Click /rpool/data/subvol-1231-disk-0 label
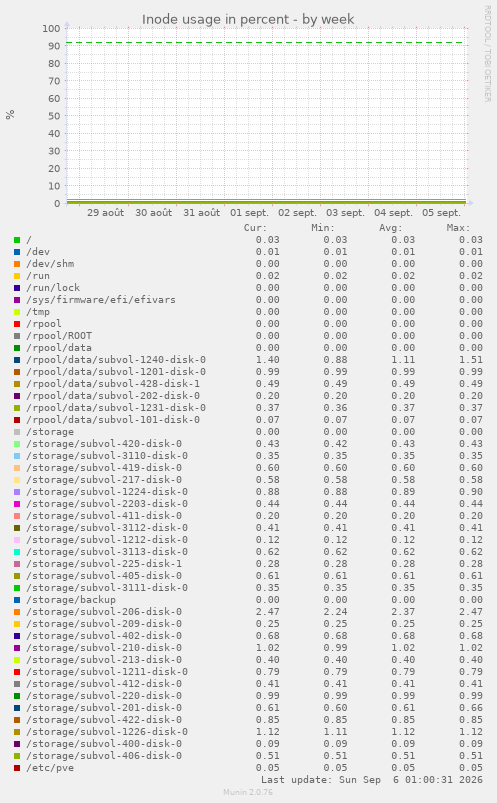497x803 pixels. pyautogui.click(x=116, y=408)
